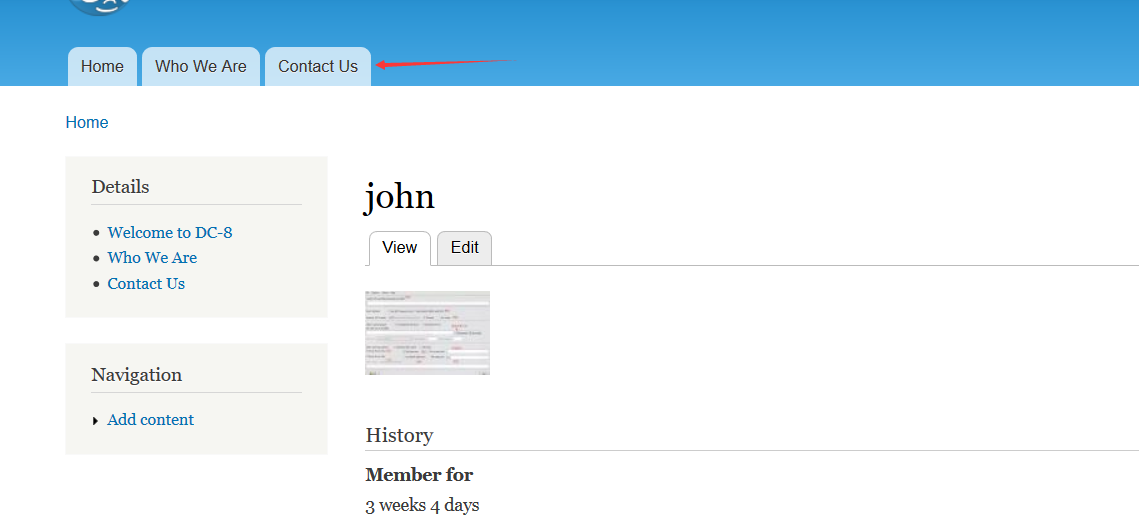Open Contact Us link in Details block
This screenshot has width=1139, height=526.
(146, 283)
